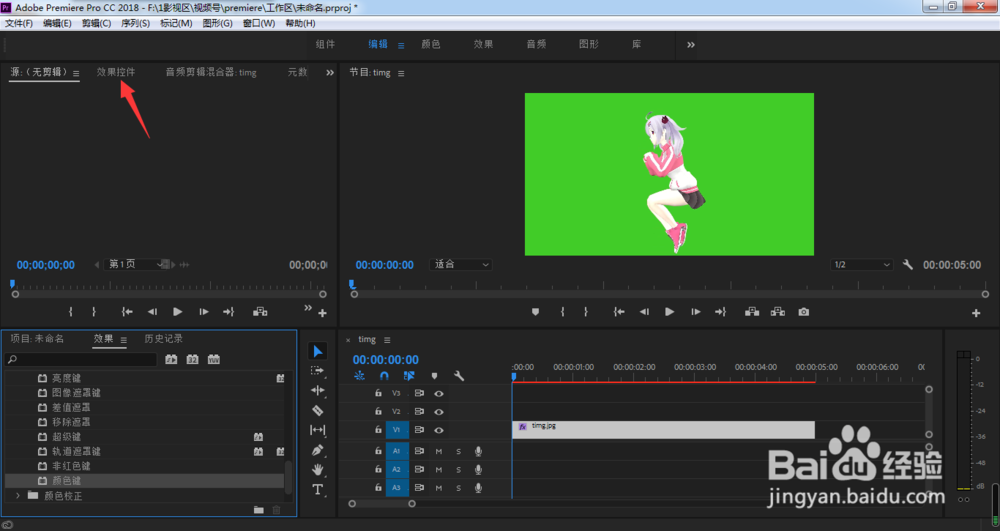1000x531 pixels.
Task: Open the 项目: 未命名 tab
Action: tap(37, 338)
